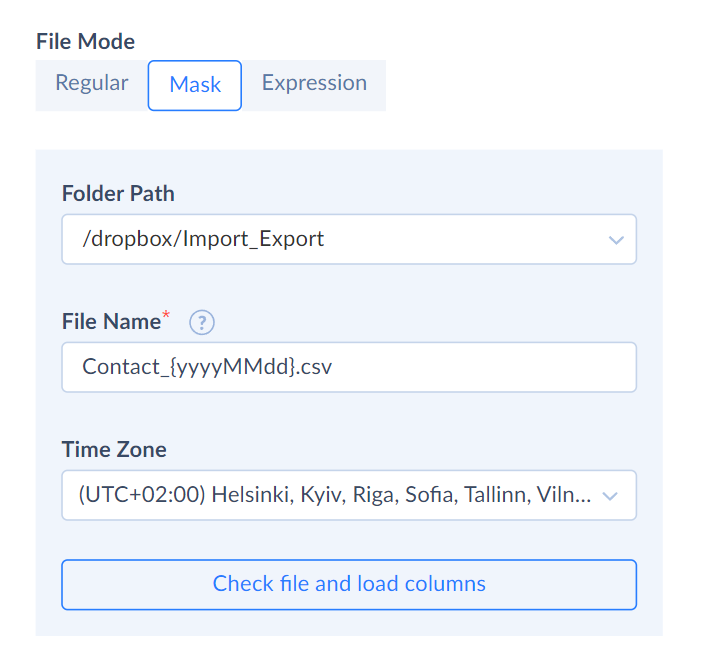Screen dimensions: 701x663
Task: Click the Folder Path chevron arrow
Action: 616,240
